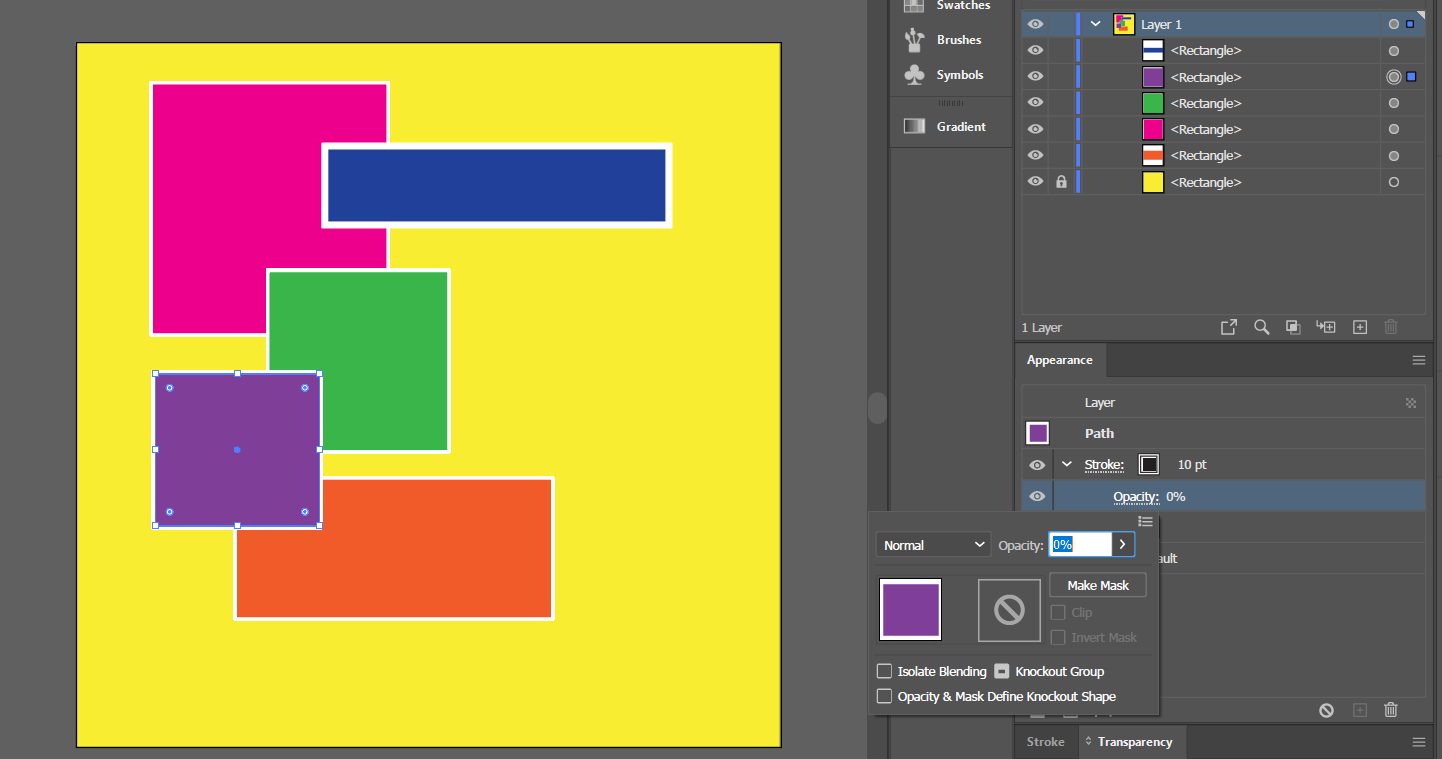
Task: Create a new layer in the Layers panel
Action: tap(1359, 326)
